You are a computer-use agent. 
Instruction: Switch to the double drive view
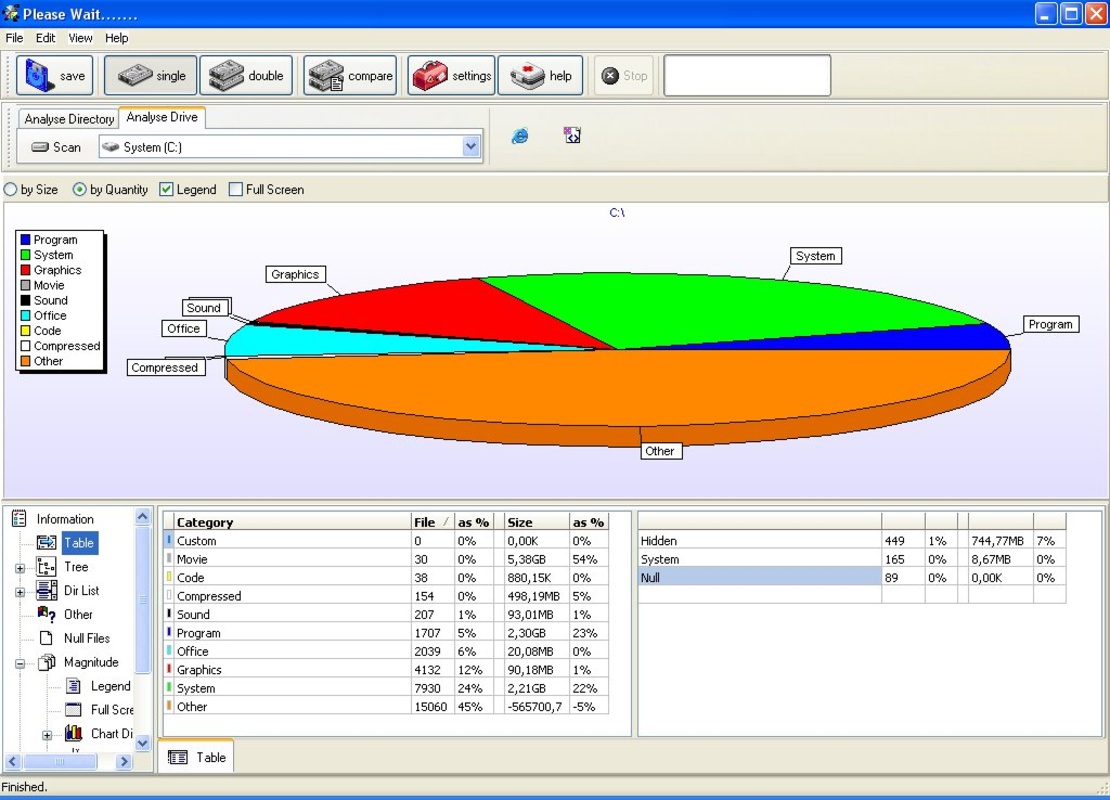coord(246,75)
